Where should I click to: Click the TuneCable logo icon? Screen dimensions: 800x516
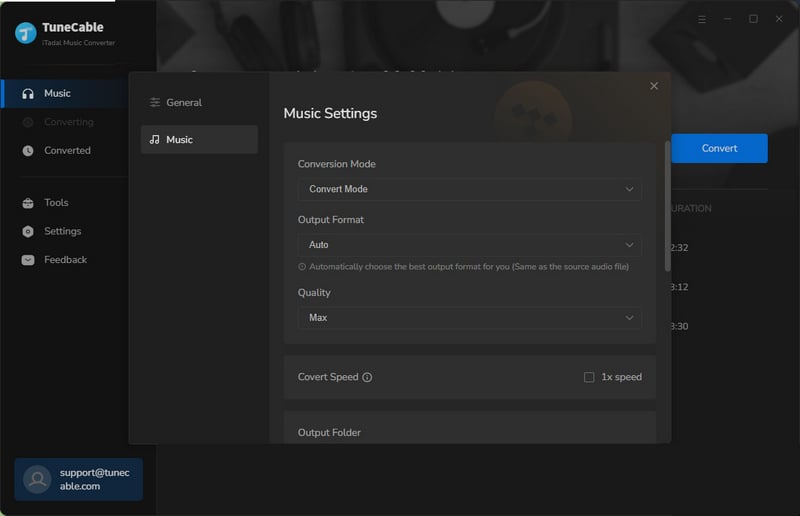pyautogui.click(x=26, y=33)
